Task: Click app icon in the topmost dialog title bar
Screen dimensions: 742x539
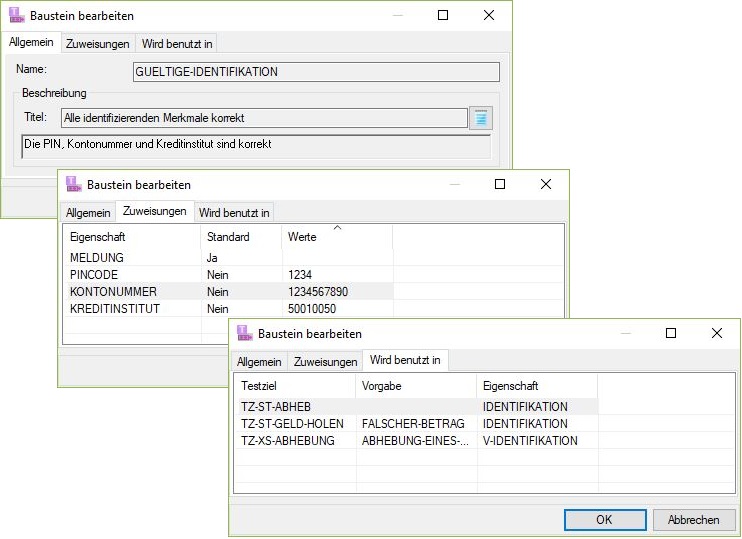Action: click(x=16, y=16)
